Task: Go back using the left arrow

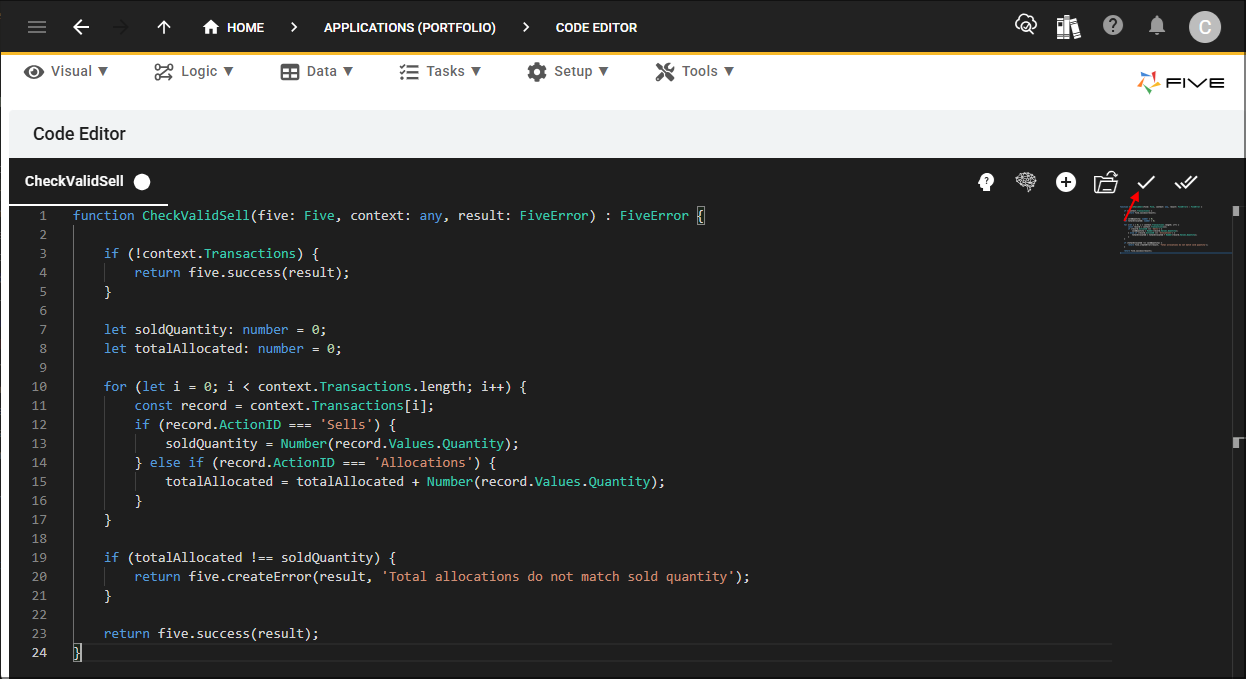Action: 81,27
